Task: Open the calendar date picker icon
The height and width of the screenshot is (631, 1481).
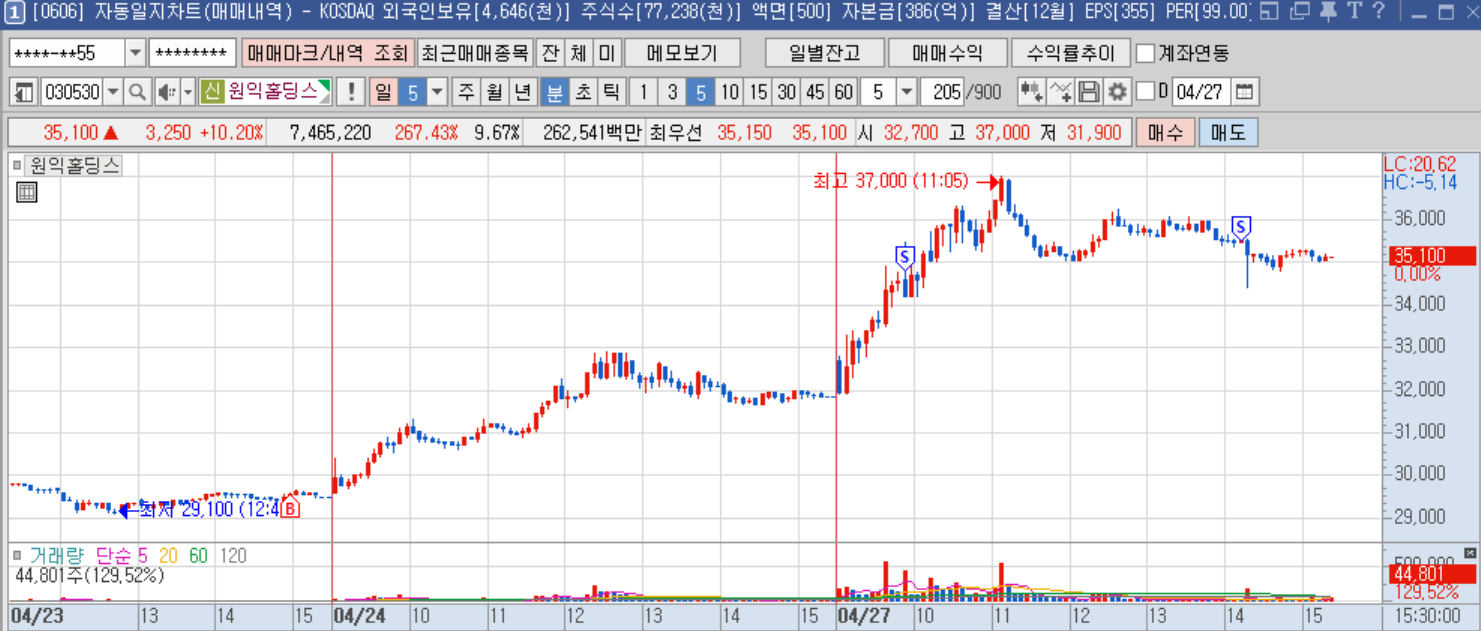Action: pyautogui.click(x=1244, y=92)
